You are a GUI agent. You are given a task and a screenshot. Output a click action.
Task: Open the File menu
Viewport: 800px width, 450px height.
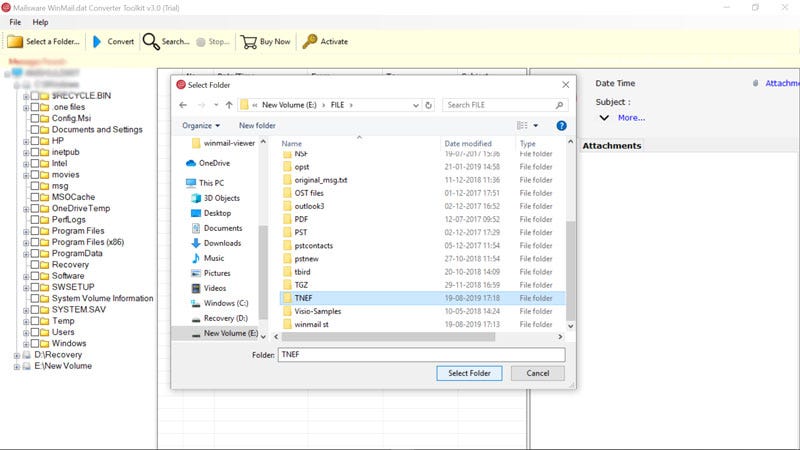(15, 22)
